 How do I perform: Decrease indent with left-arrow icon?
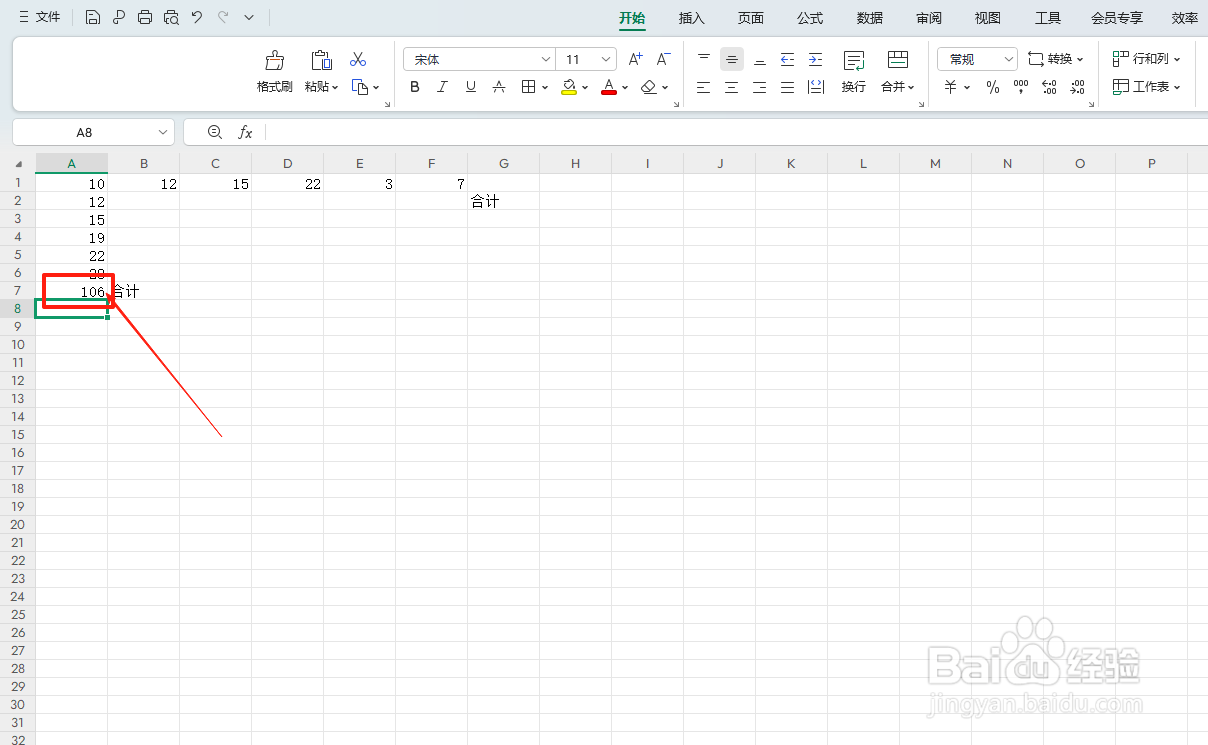(x=788, y=59)
